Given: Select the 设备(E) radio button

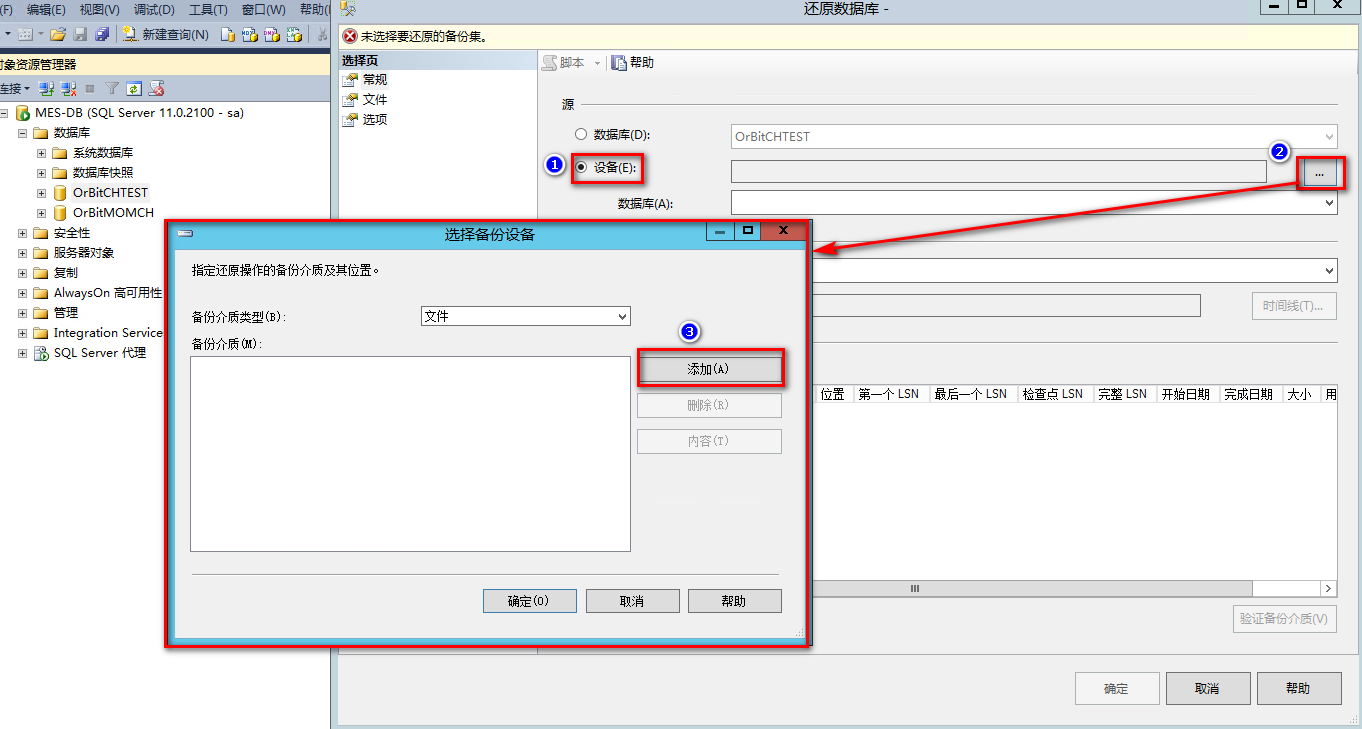Looking at the screenshot, I should pyautogui.click(x=580, y=167).
